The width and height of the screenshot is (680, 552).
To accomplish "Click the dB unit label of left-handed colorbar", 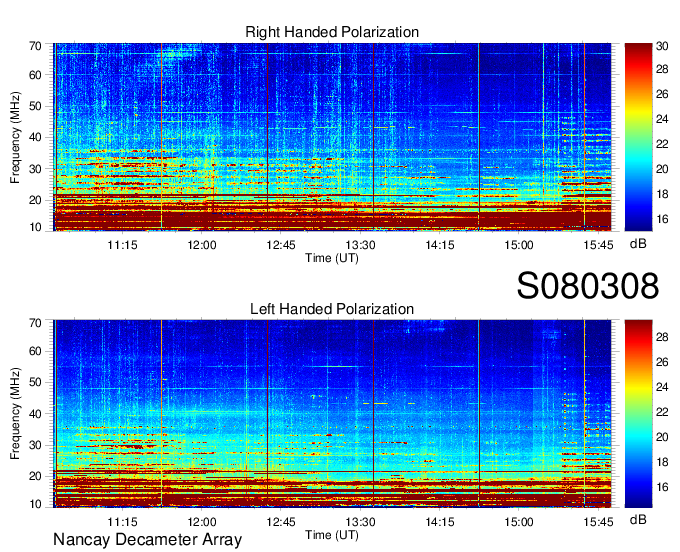I will click(x=638, y=519).
